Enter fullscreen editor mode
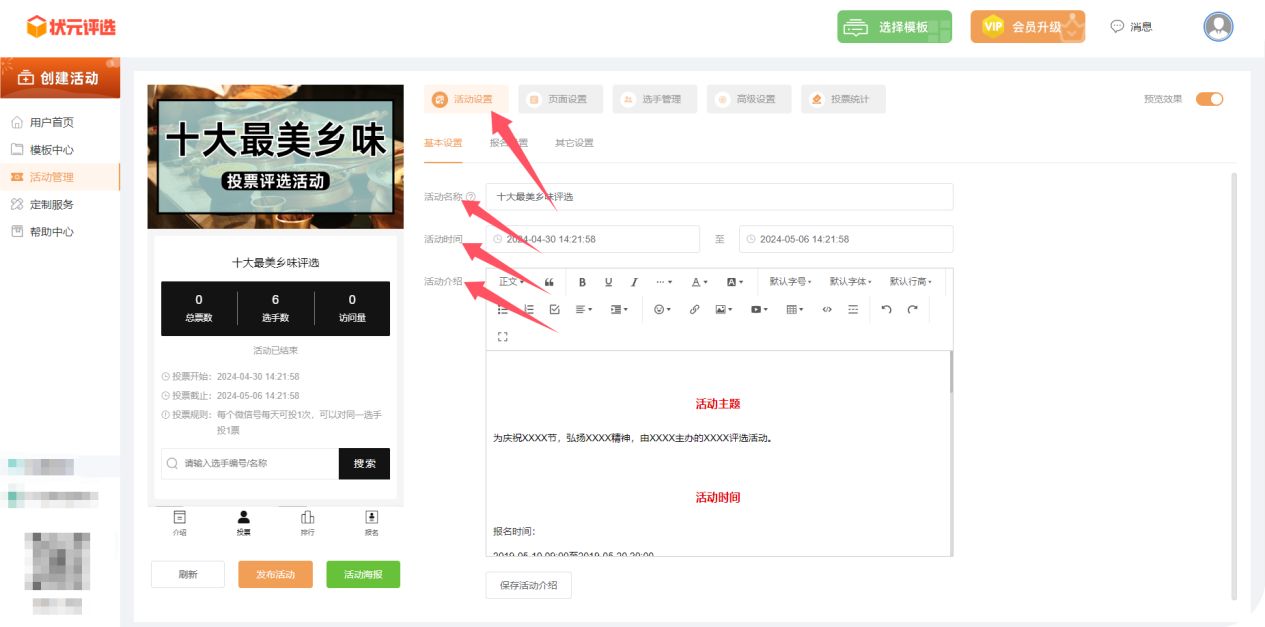Screen dimensions: 1265x627 coord(502,337)
